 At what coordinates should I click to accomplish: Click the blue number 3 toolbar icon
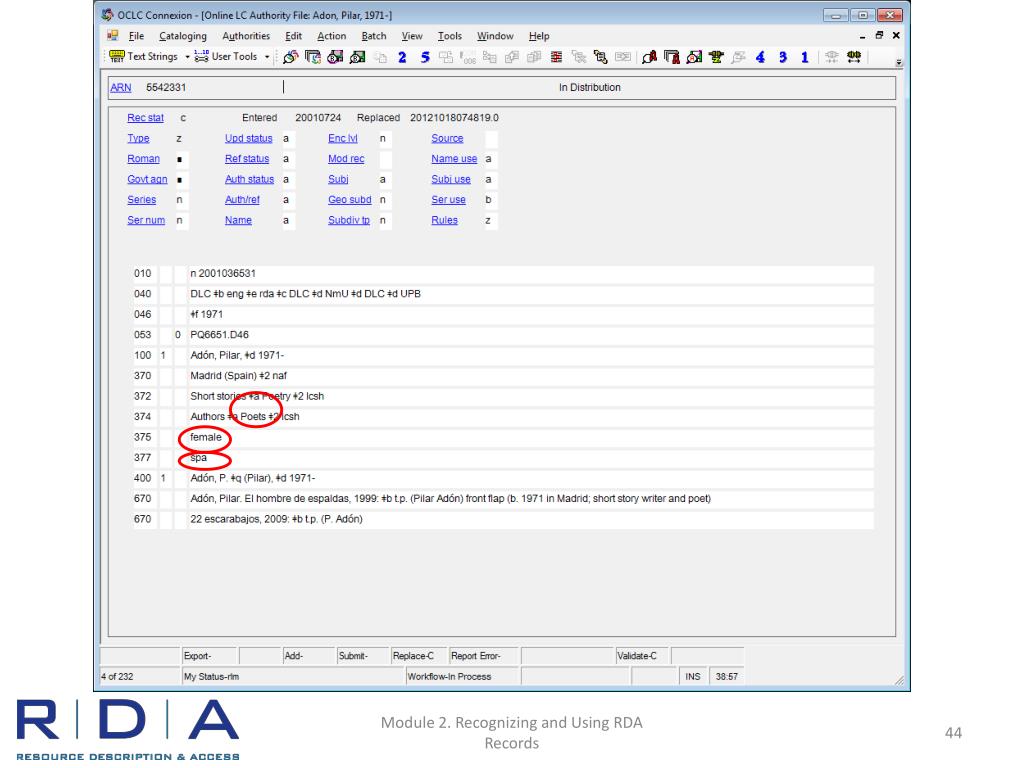[x=783, y=59]
